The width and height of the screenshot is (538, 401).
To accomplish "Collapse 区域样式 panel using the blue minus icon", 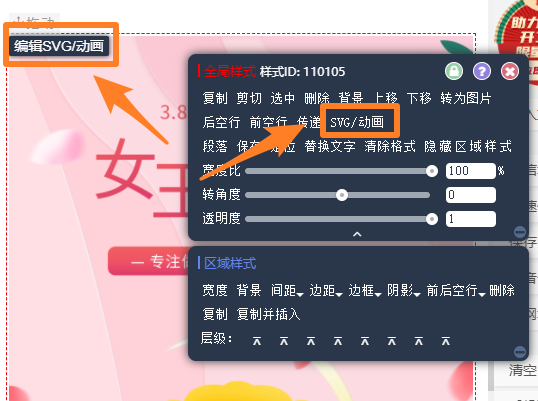I will [x=520, y=352].
